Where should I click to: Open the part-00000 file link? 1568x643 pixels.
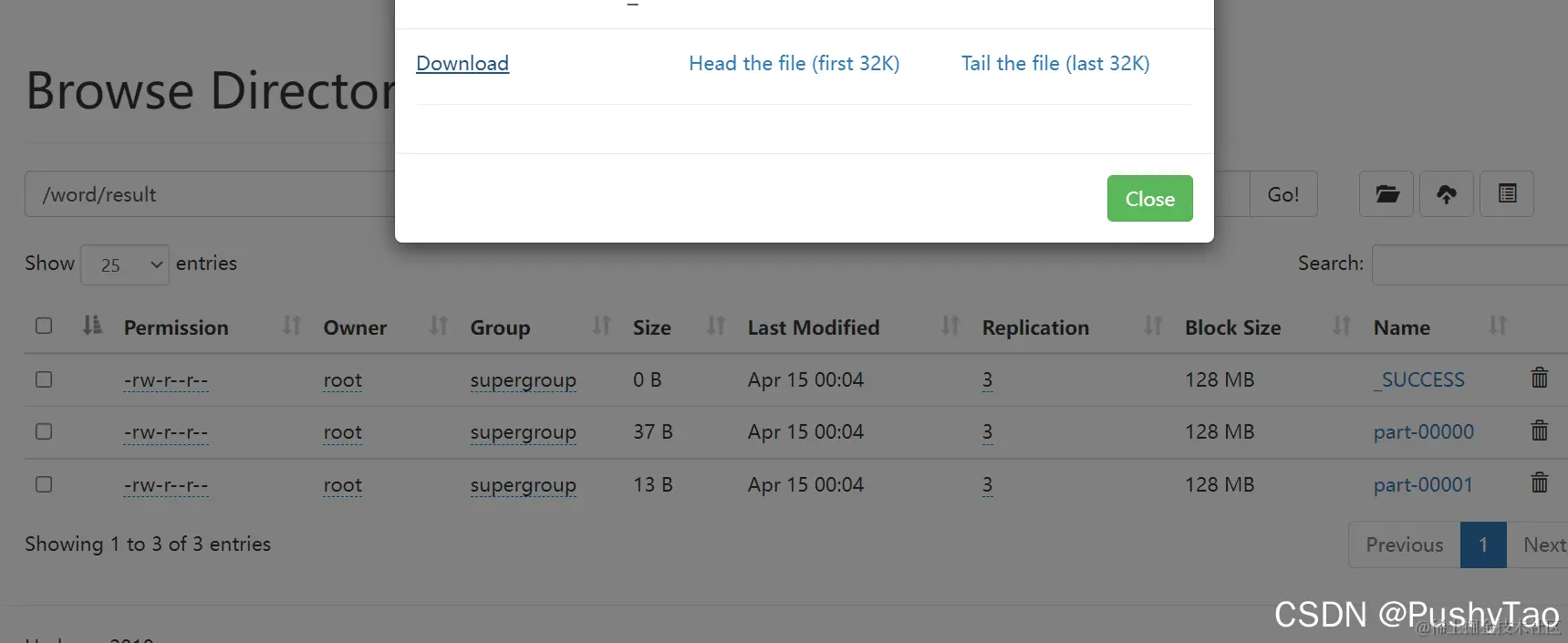pos(1424,432)
